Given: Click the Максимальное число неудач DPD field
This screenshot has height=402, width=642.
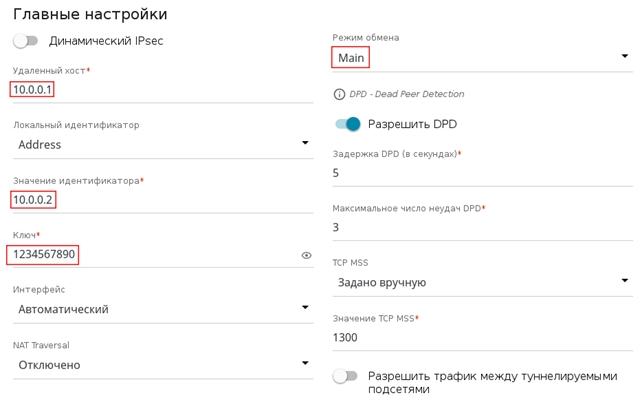Looking at the screenshot, I should point(480,228).
